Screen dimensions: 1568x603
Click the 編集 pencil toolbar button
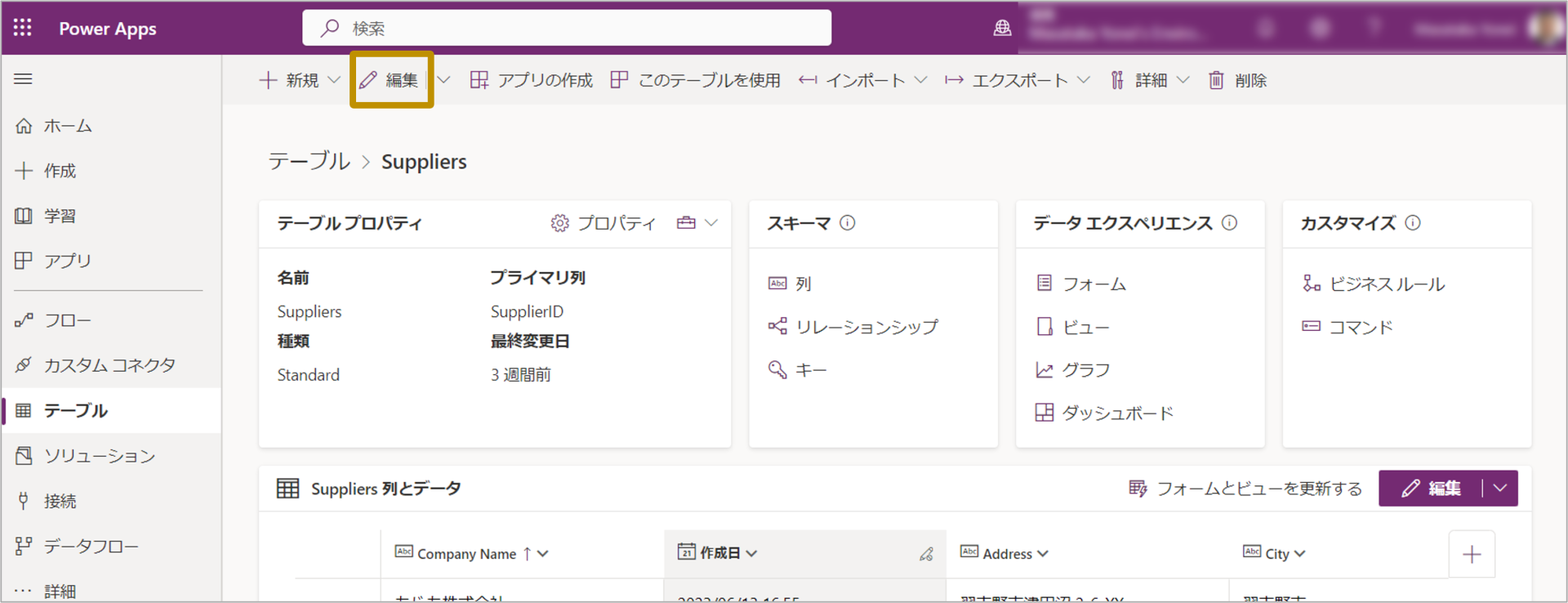point(390,80)
